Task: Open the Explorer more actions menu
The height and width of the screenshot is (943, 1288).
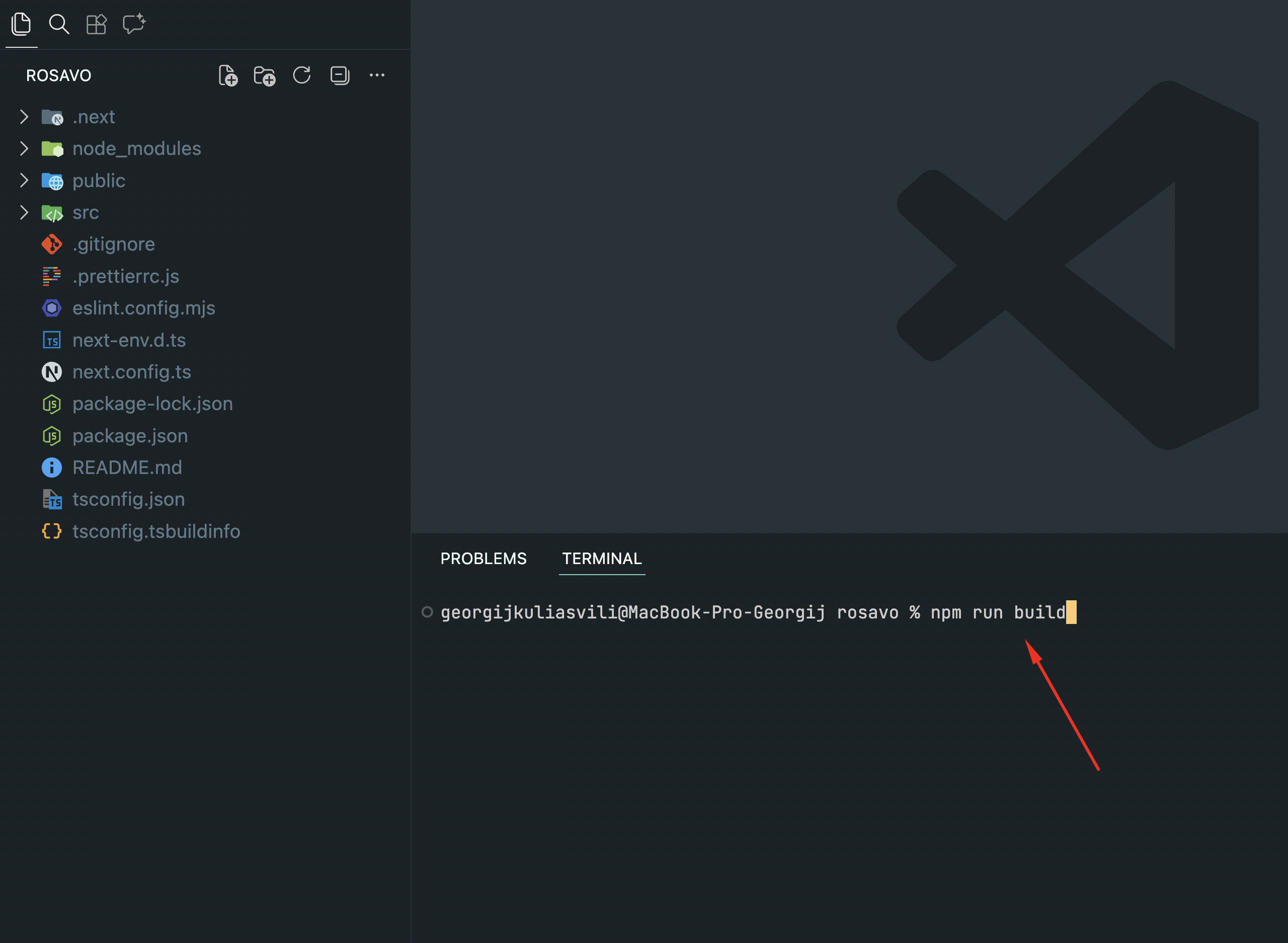Action: [377, 75]
